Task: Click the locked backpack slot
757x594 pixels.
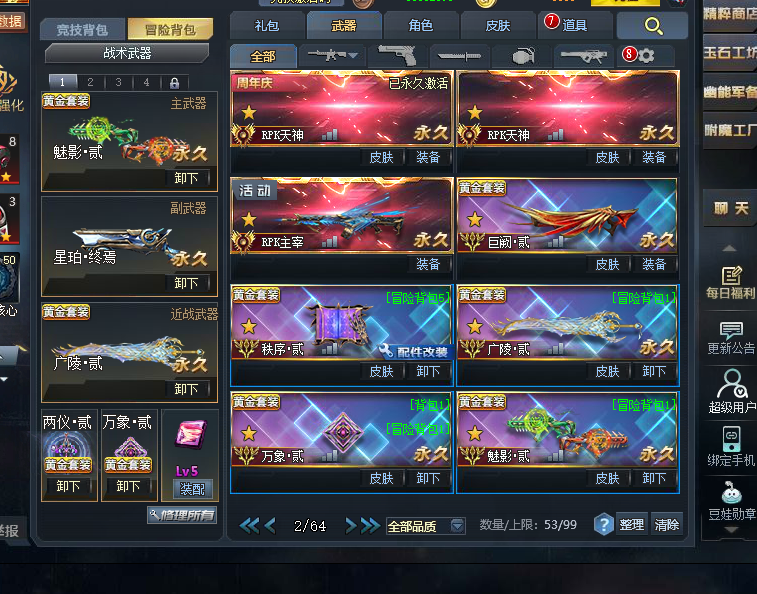Action: 174,83
